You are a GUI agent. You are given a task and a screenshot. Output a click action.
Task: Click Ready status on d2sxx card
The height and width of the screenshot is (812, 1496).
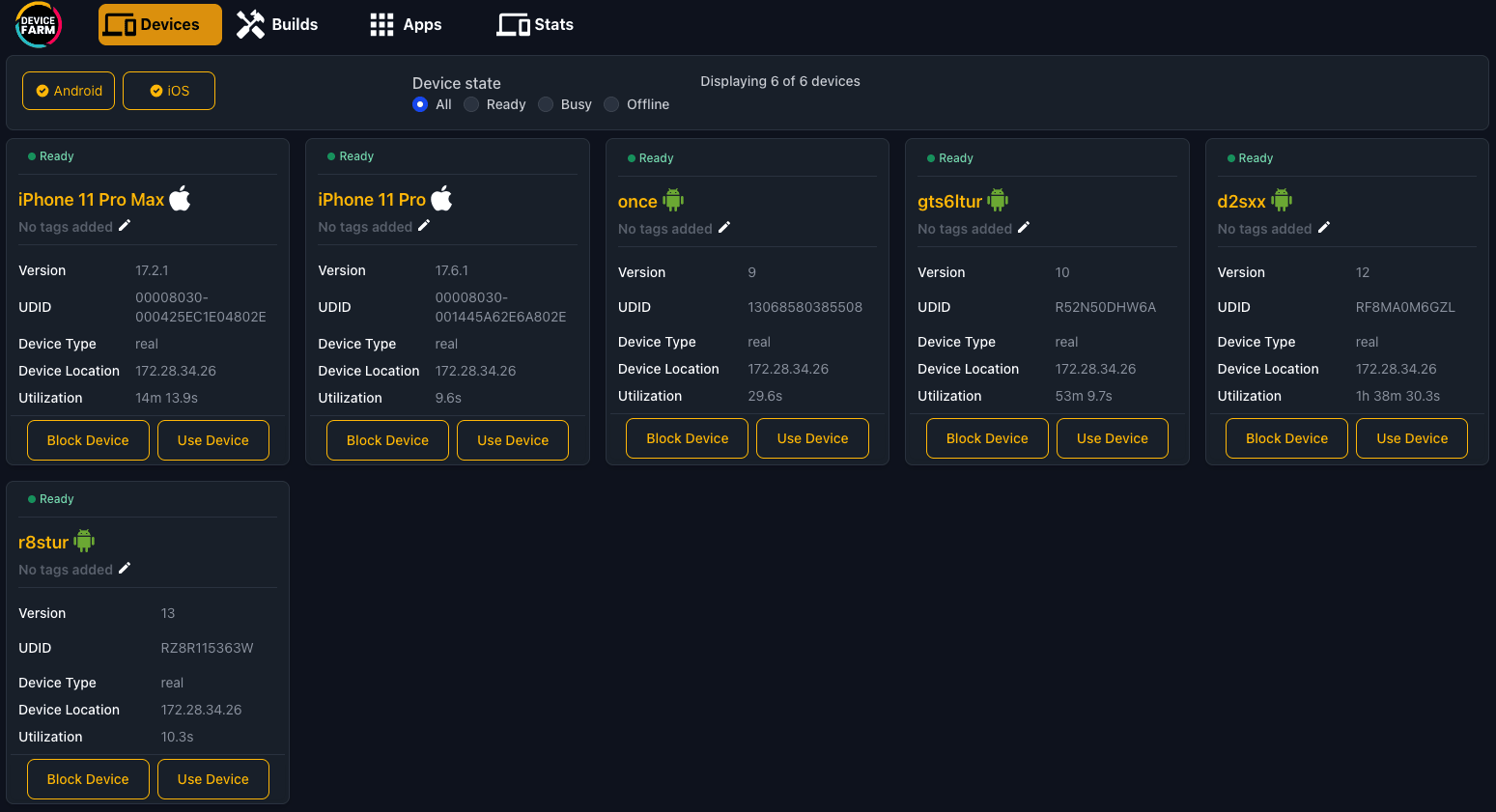pos(1251,158)
